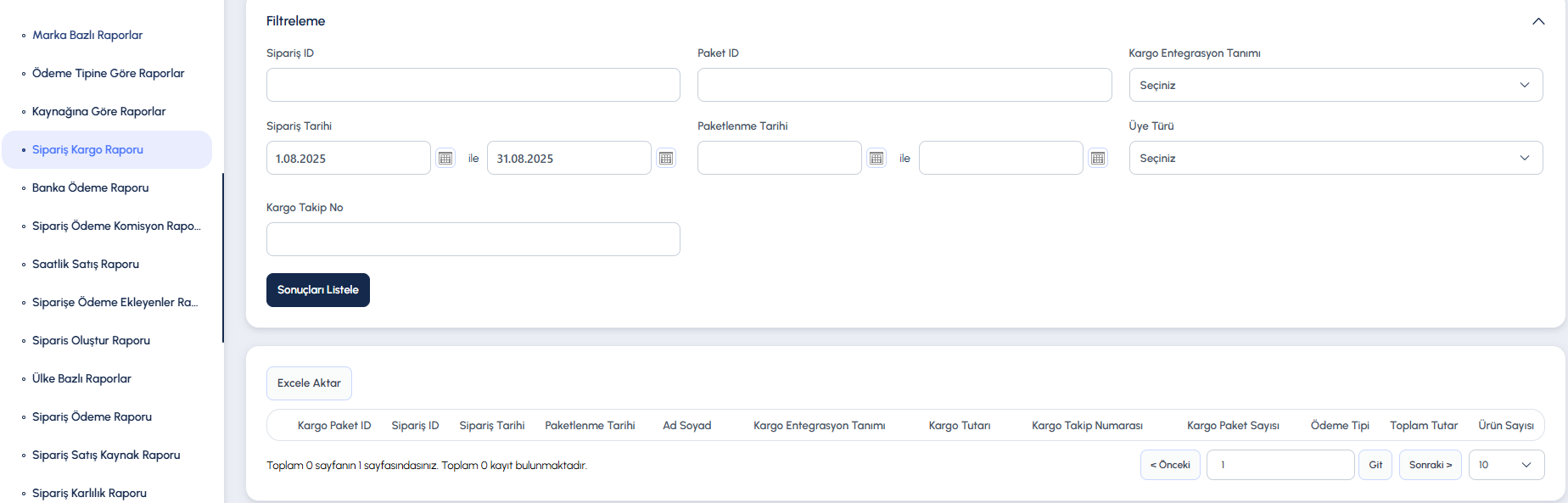Click Kargo Takip Numarası column header
The image size is (1568, 503).
1087,426
